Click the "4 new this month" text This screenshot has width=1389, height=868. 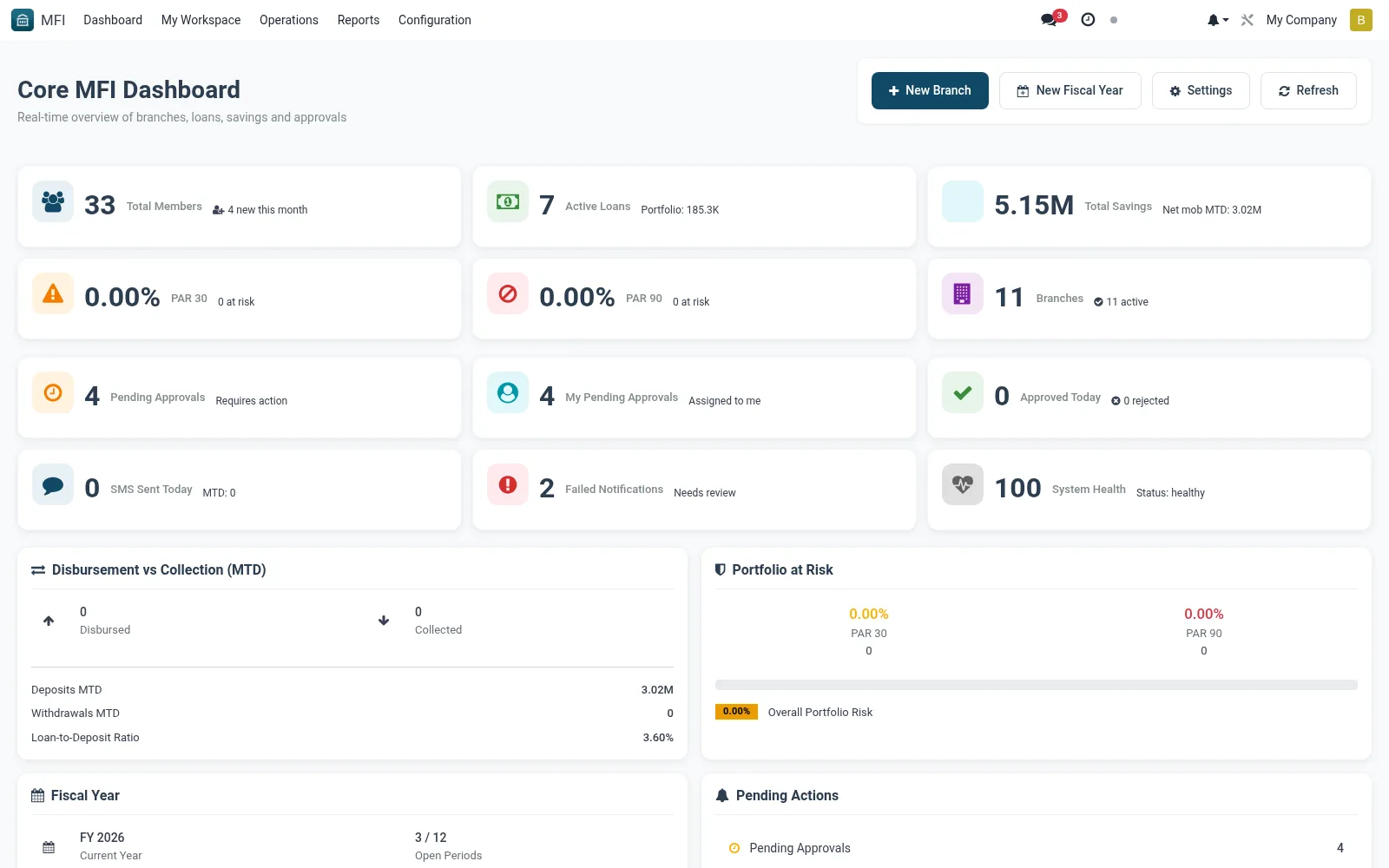[x=267, y=210]
